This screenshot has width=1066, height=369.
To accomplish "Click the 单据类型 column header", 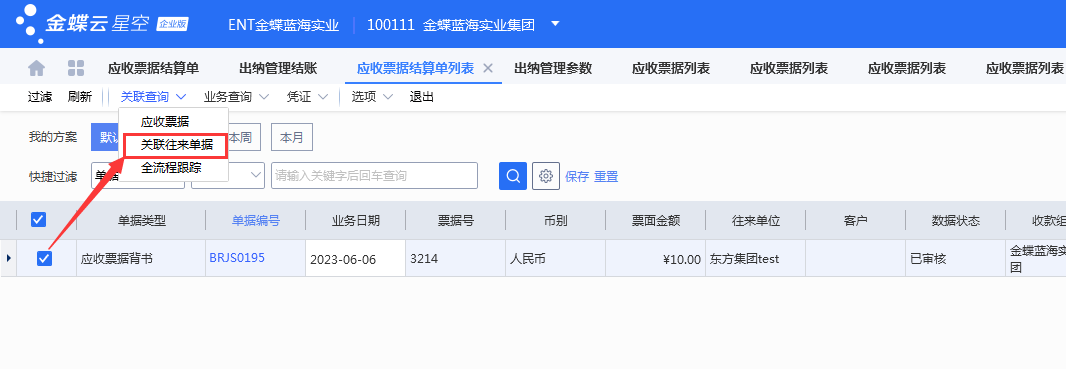I will (x=141, y=220).
